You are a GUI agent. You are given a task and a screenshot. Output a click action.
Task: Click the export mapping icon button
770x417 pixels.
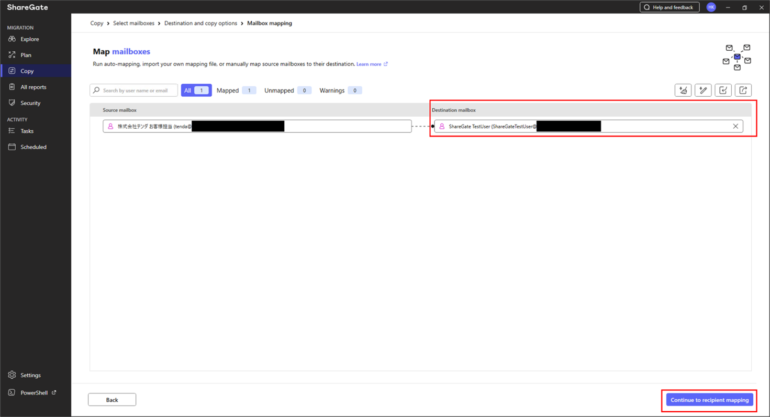[743, 90]
